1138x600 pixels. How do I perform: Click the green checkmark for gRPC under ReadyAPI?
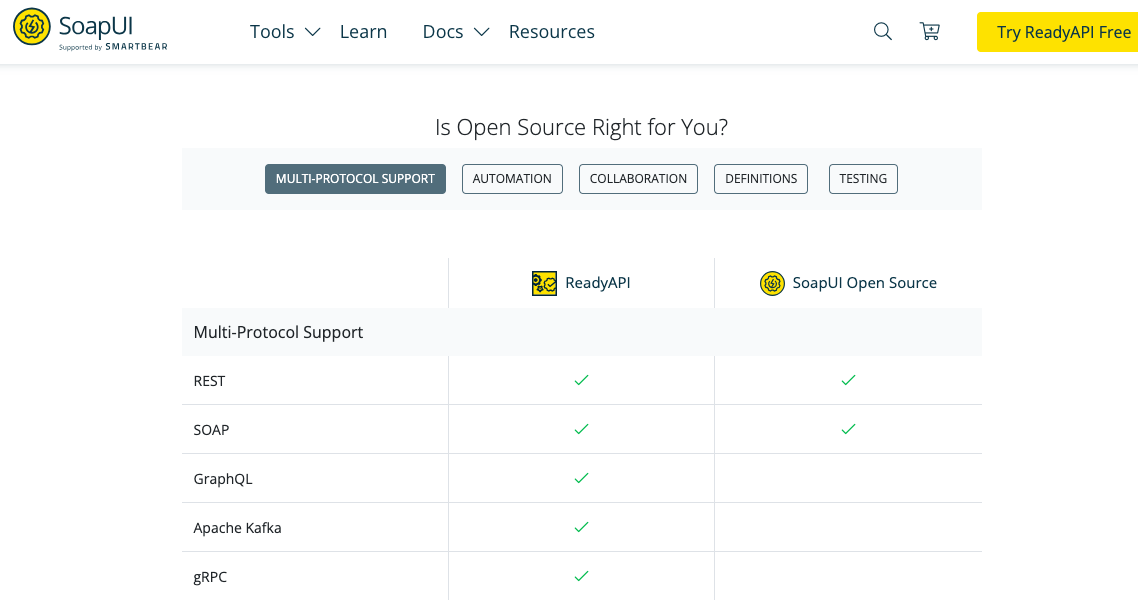[x=581, y=576]
